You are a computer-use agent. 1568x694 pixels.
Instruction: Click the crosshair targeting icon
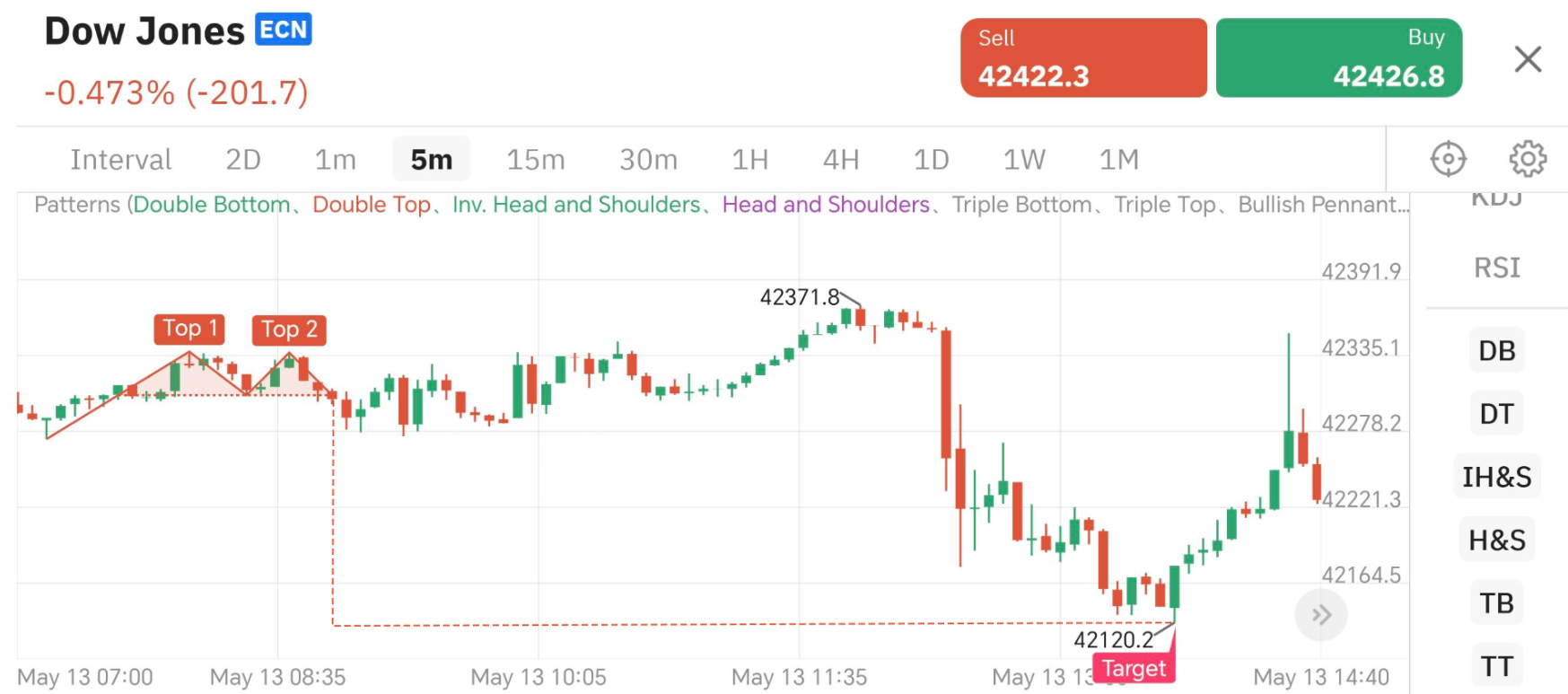point(1447,158)
